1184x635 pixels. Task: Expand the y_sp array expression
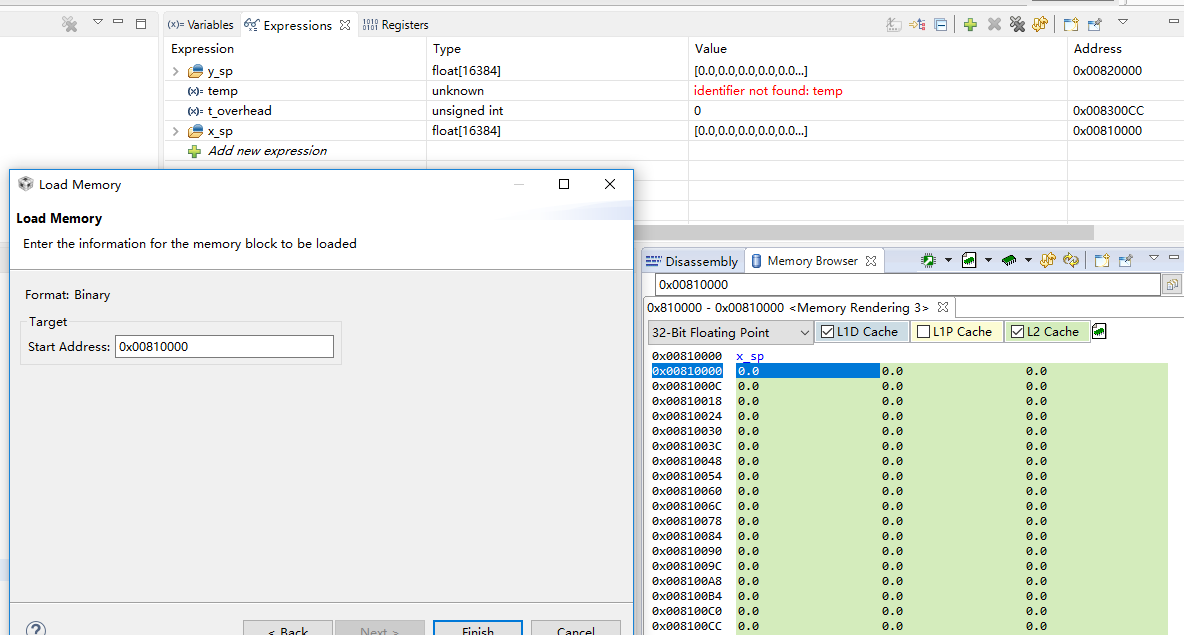[x=176, y=71]
